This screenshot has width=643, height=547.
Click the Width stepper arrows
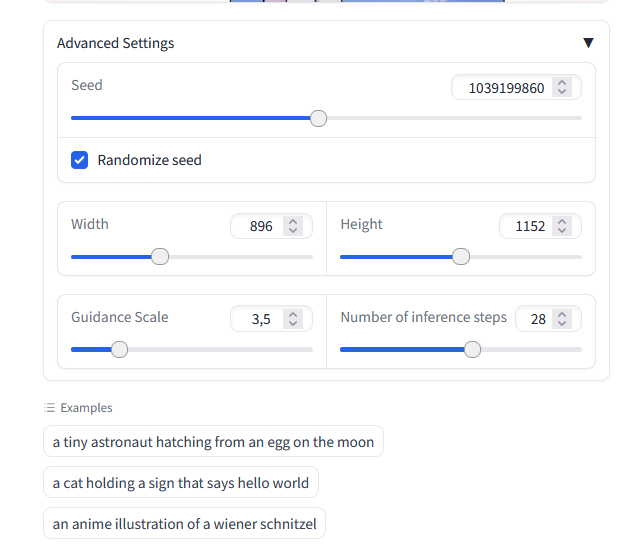click(293, 226)
